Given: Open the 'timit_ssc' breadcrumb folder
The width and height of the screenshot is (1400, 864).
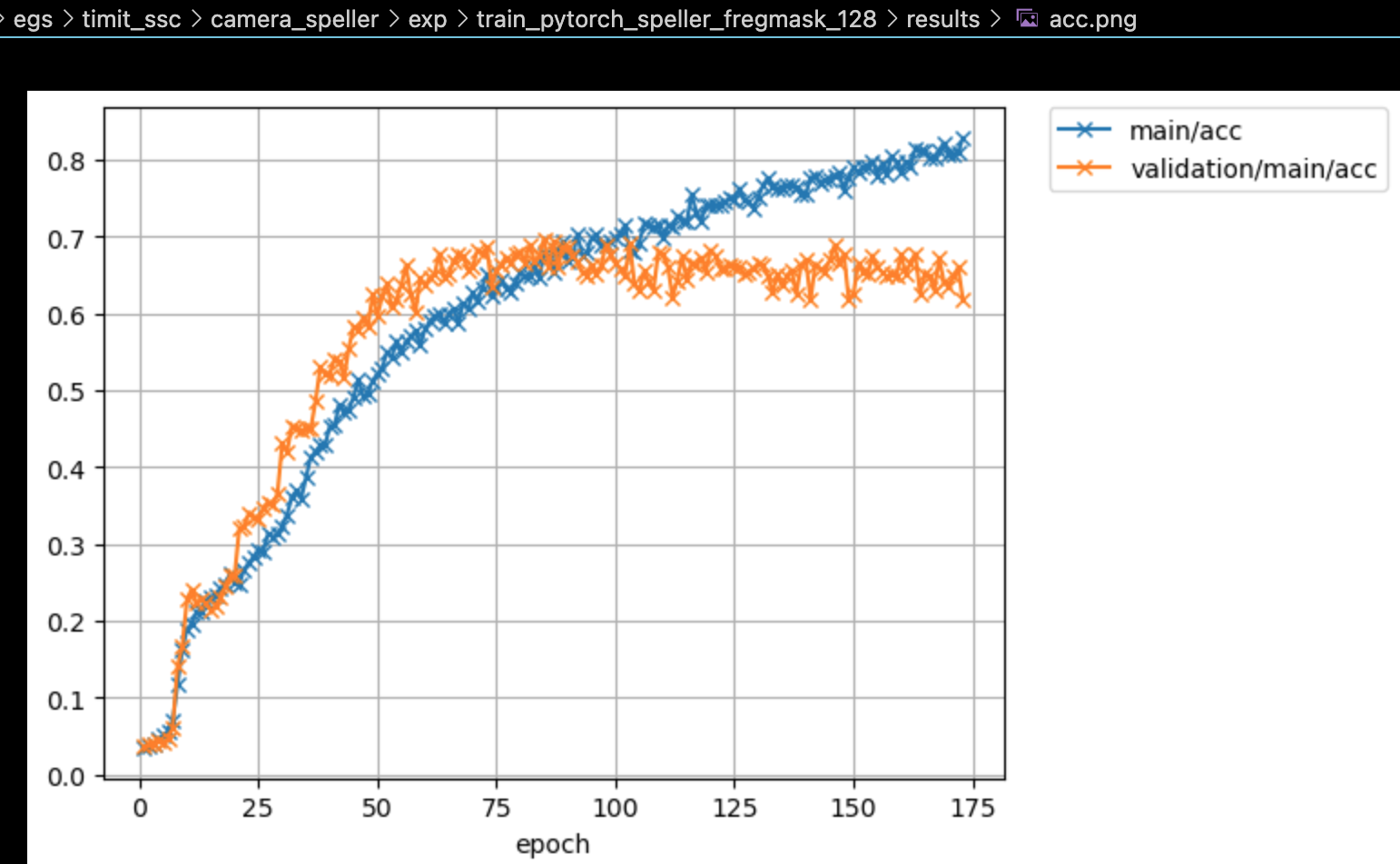Looking at the screenshot, I should (132, 19).
